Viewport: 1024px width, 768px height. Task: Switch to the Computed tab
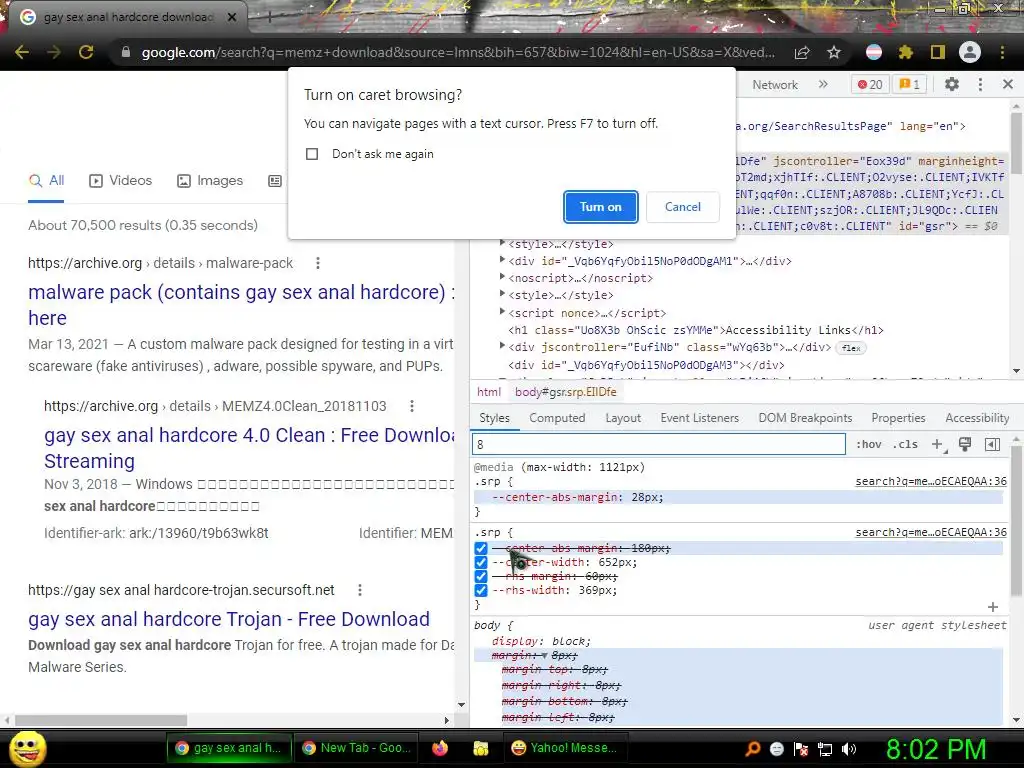click(x=557, y=418)
